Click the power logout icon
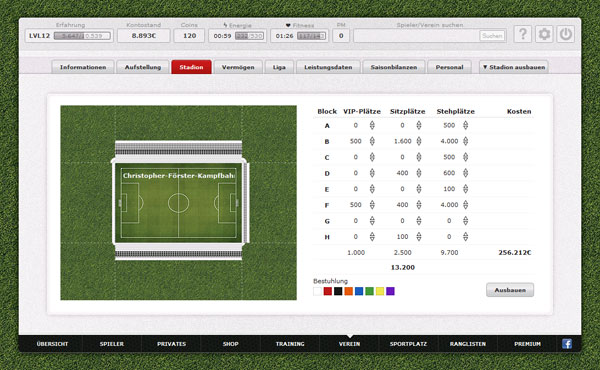 coord(566,34)
